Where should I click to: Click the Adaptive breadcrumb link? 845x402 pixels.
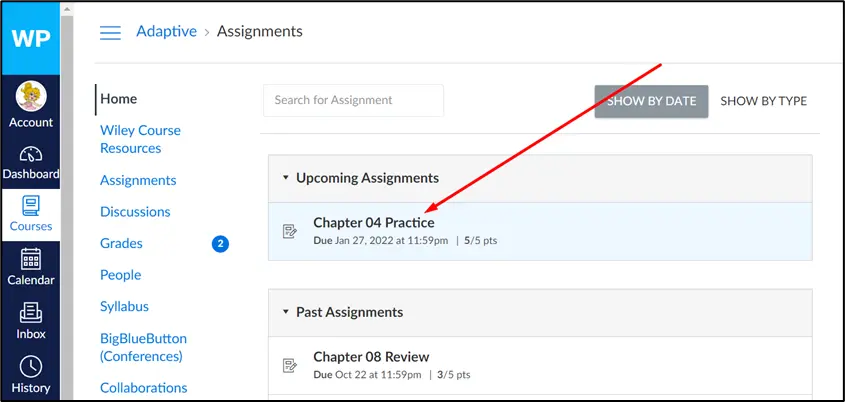[165, 31]
